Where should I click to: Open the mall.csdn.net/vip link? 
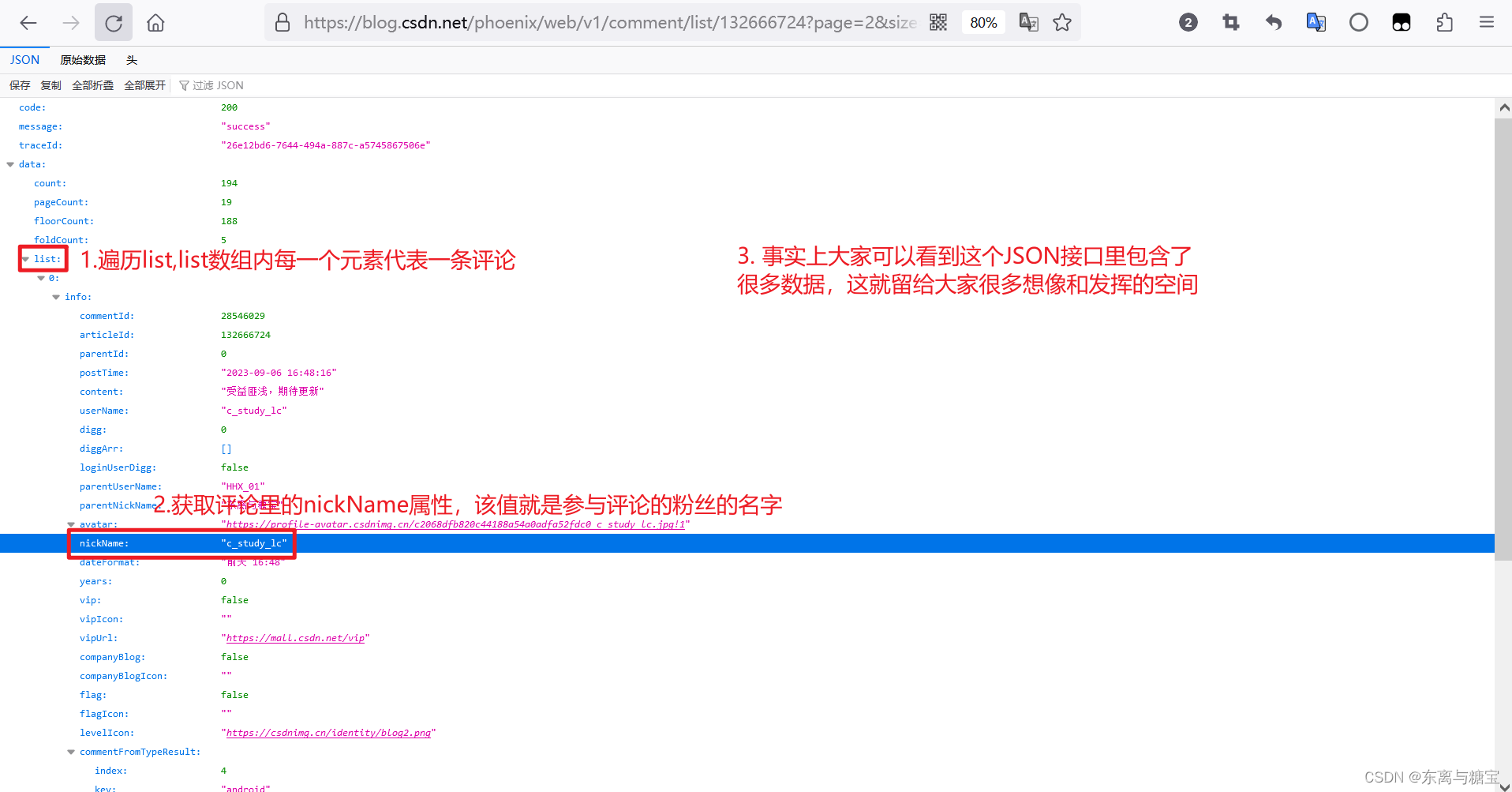click(x=295, y=638)
